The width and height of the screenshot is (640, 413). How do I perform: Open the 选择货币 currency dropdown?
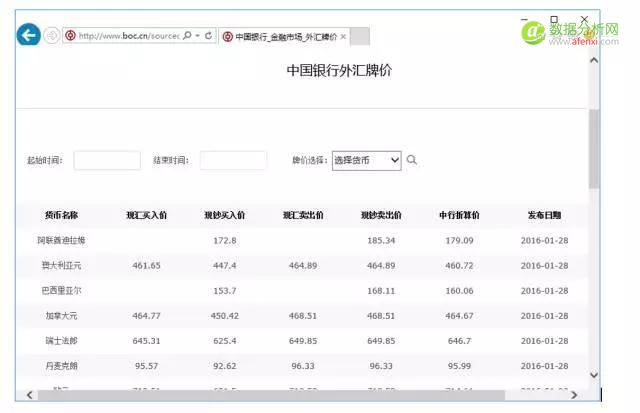(367, 160)
